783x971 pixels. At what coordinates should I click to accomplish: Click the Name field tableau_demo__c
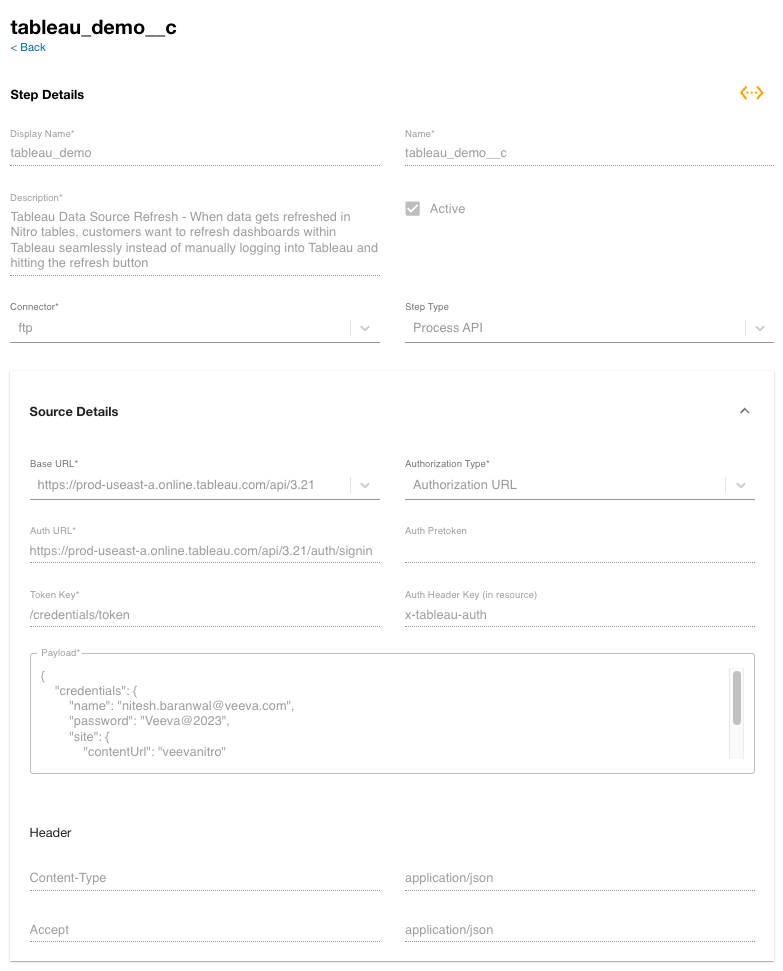pos(588,153)
